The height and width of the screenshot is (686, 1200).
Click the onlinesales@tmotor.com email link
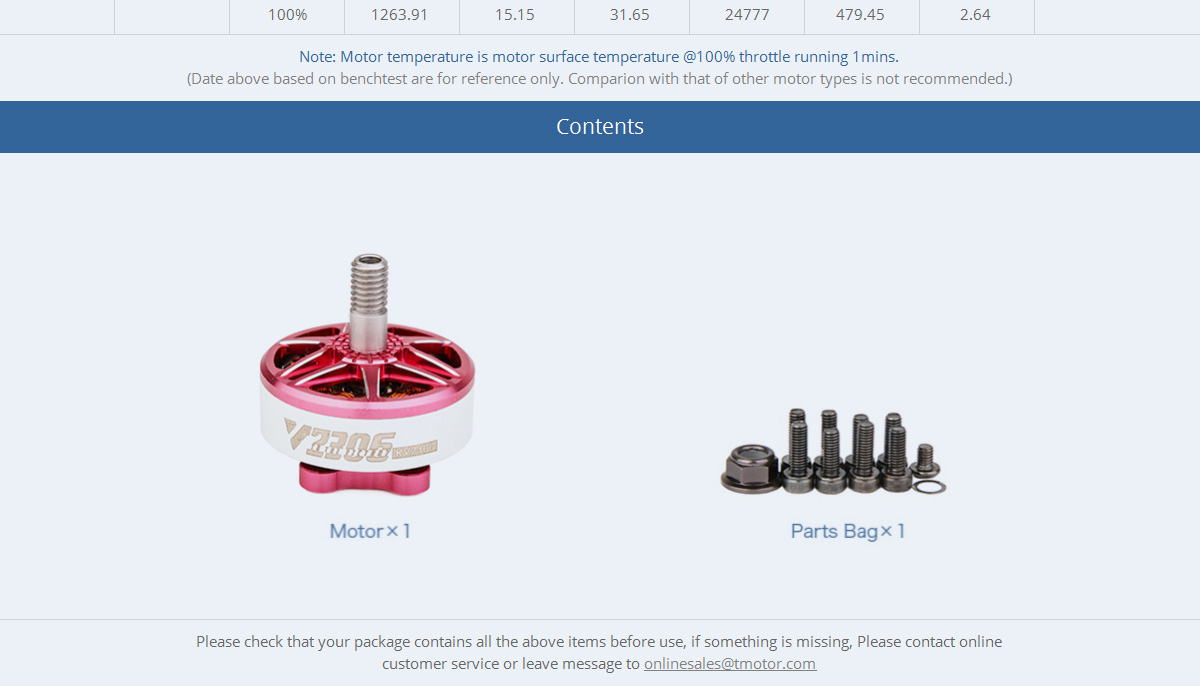(x=730, y=664)
